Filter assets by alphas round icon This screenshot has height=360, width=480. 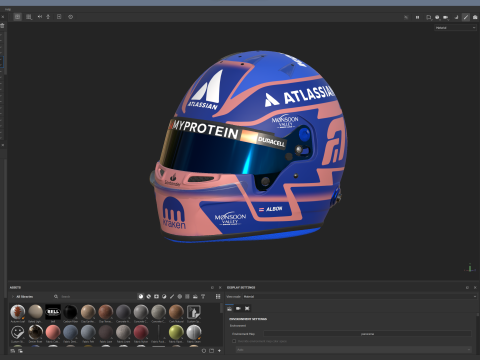[x=180, y=296]
